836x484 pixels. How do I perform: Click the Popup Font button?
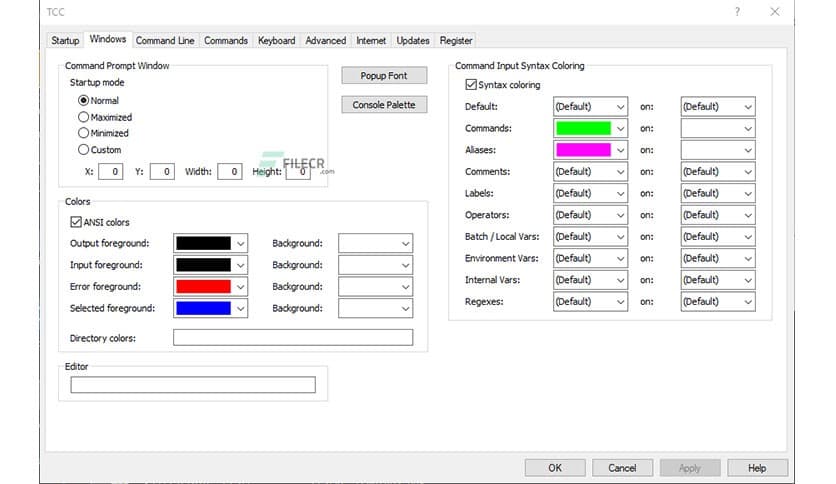coord(384,76)
